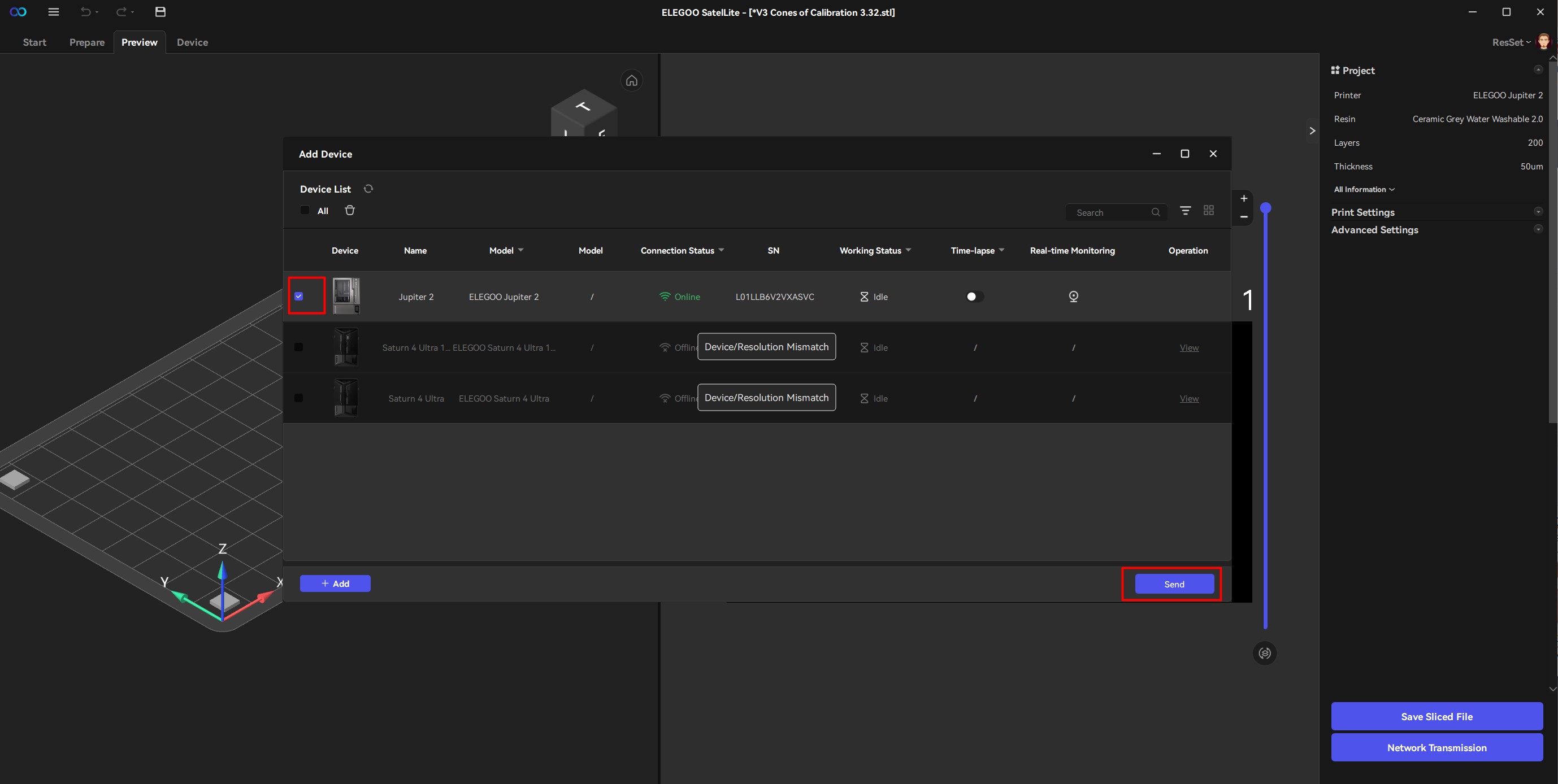The image size is (1558, 784).
Task: Click the ELEGOO infinity logo
Action: click(x=18, y=12)
